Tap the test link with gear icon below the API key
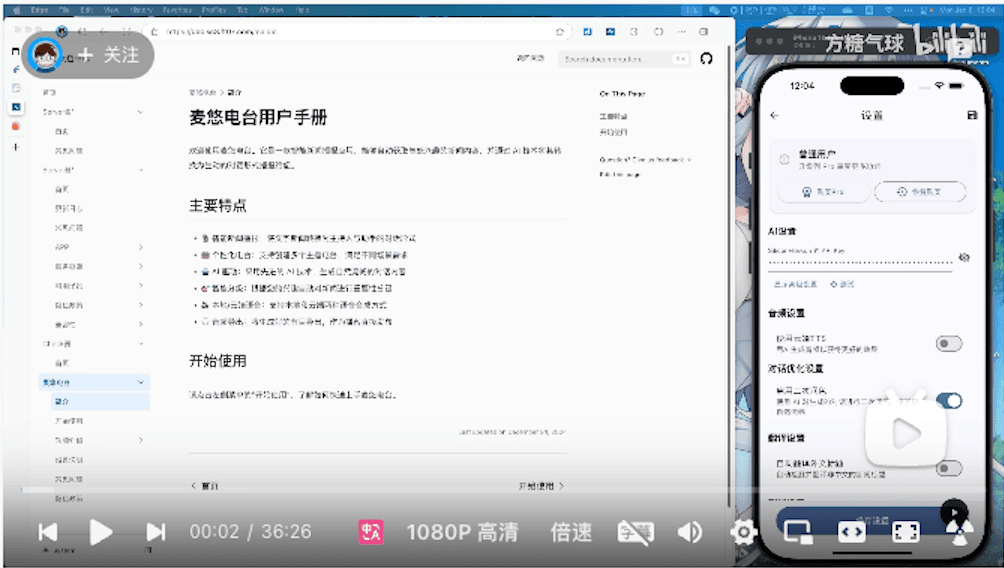This screenshot has width=1004, height=568. click(842, 284)
